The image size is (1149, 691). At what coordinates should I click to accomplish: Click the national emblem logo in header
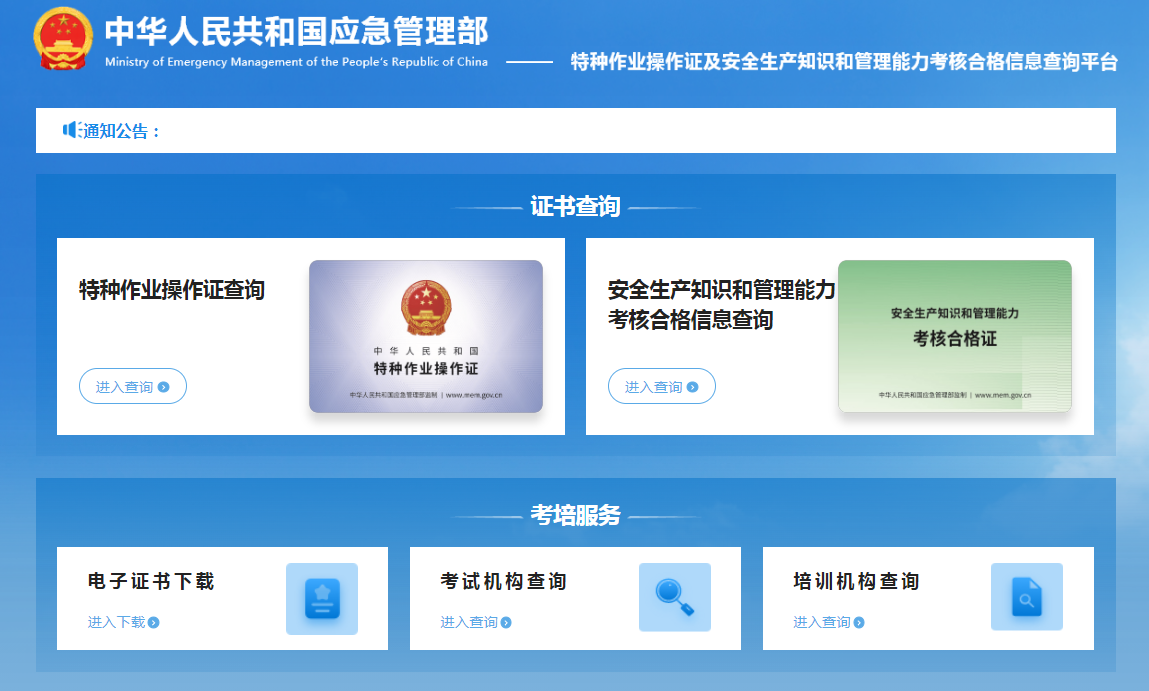tap(63, 39)
